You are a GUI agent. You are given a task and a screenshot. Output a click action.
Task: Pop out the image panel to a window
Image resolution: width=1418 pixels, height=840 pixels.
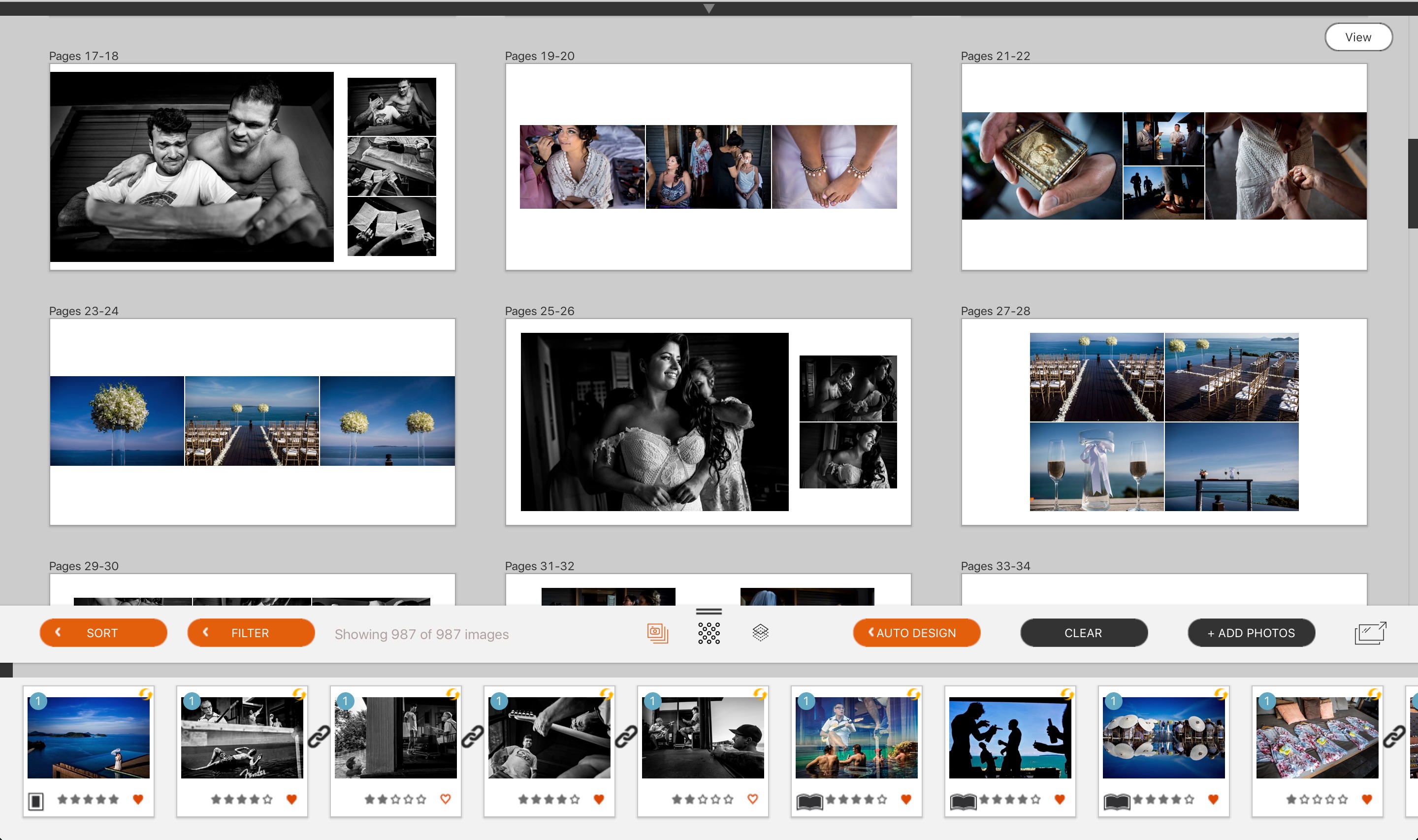coord(1370,633)
